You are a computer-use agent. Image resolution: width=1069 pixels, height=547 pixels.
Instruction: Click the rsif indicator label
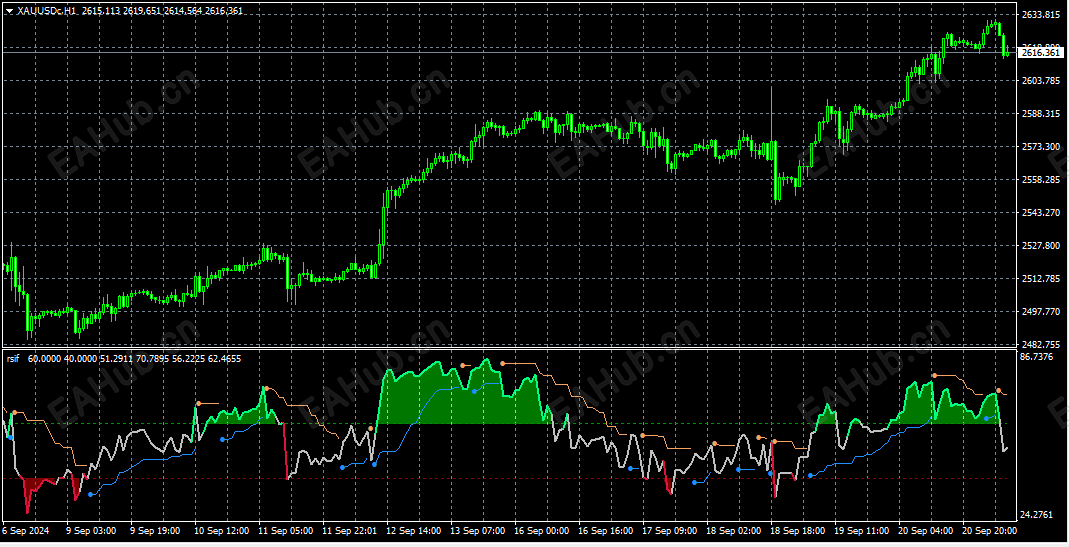(13, 358)
